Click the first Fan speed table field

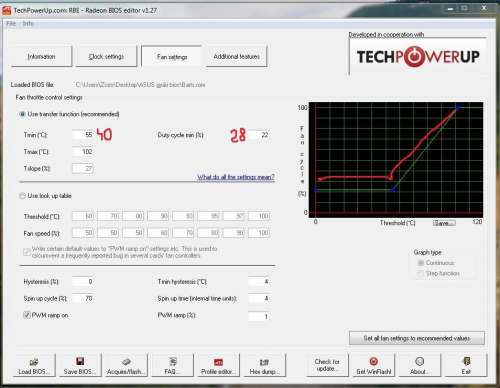[x=83, y=233]
